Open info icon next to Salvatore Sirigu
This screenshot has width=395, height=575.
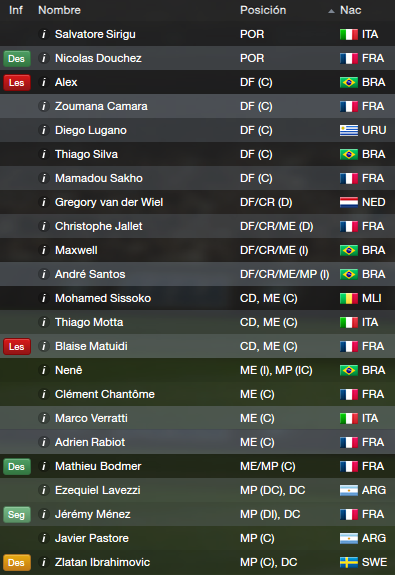tap(44, 34)
